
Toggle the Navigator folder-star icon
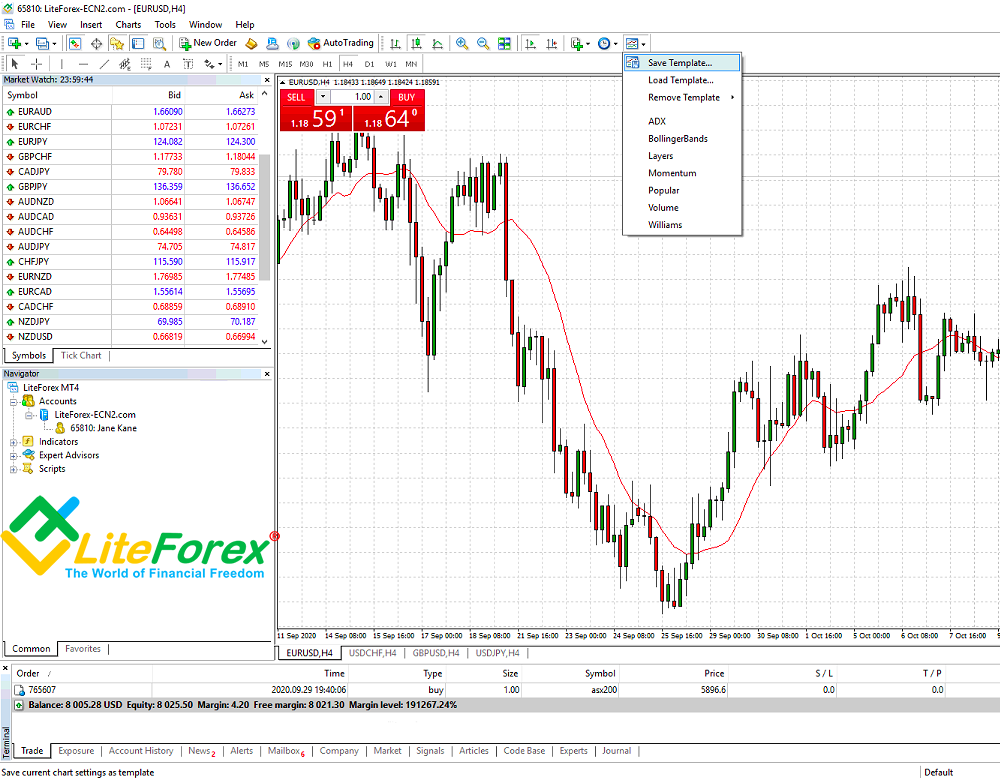pyautogui.click(x=117, y=43)
